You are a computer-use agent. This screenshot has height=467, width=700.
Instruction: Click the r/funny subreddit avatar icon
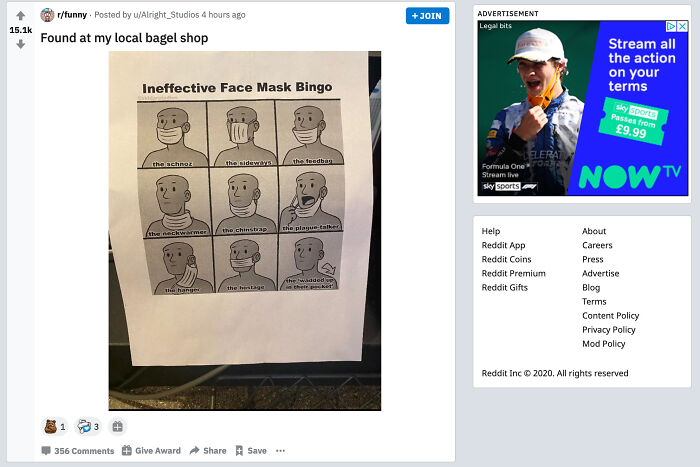pyautogui.click(x=47, y=15)
